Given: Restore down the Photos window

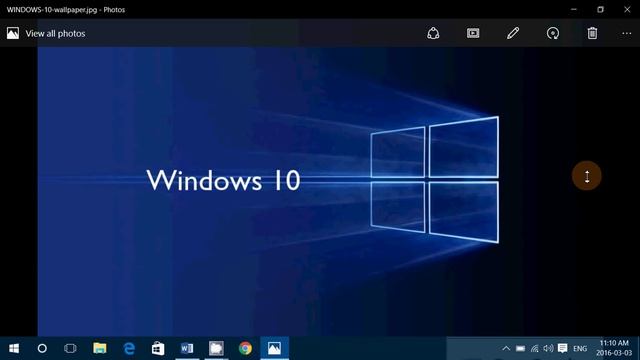Looking at the screenshot, I should 600,9.
